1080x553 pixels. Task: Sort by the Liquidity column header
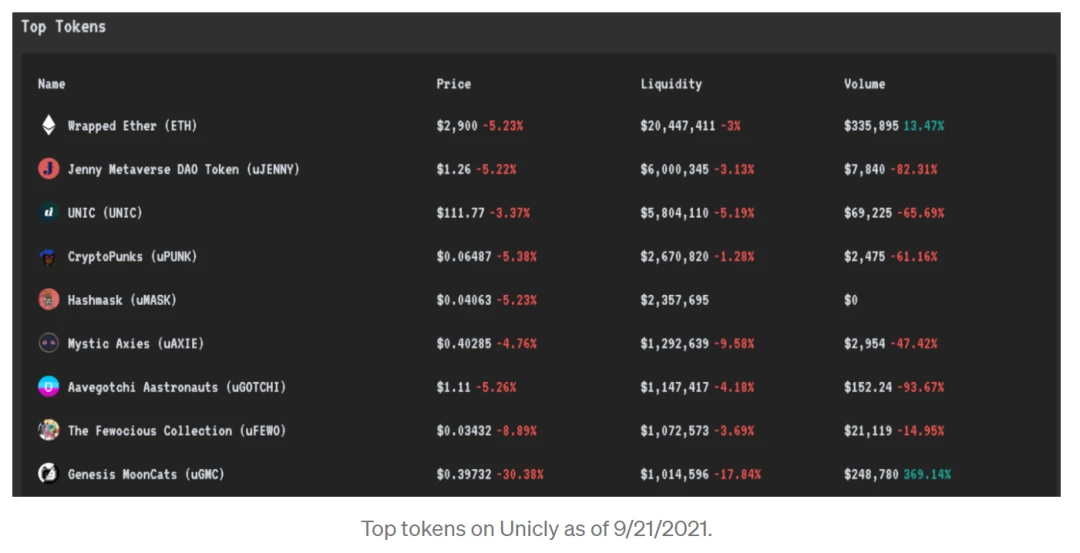click(671, 84)
